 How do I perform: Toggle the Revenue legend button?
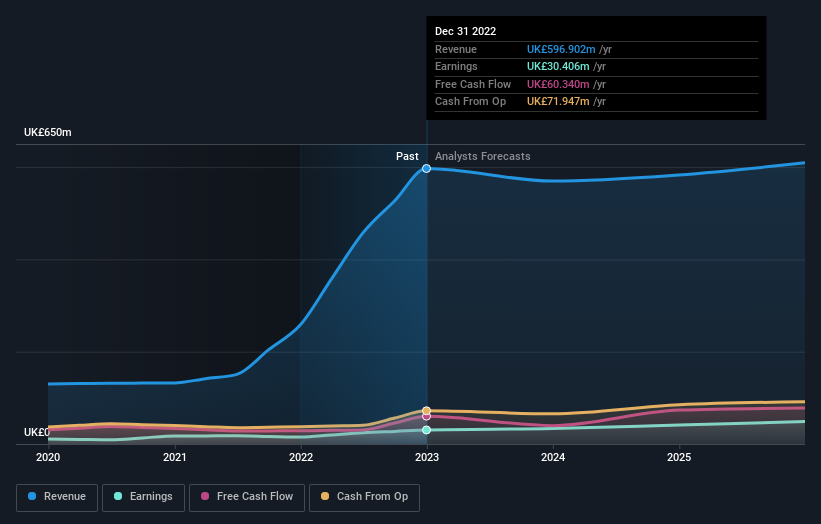pos(57,497)
